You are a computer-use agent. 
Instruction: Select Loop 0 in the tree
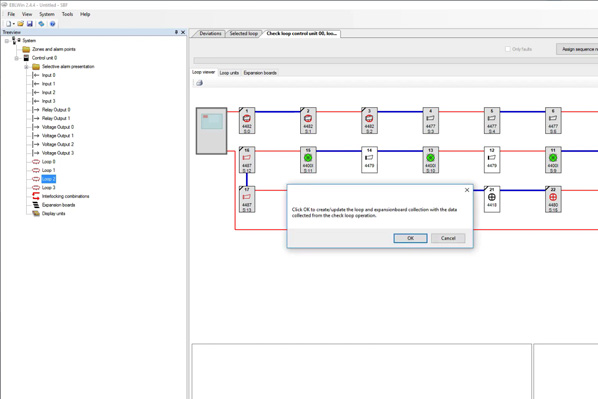48,162
